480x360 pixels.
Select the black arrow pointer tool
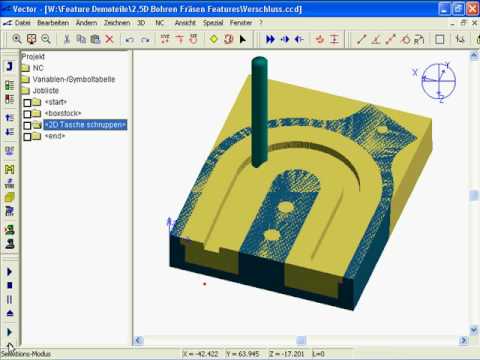243,39
